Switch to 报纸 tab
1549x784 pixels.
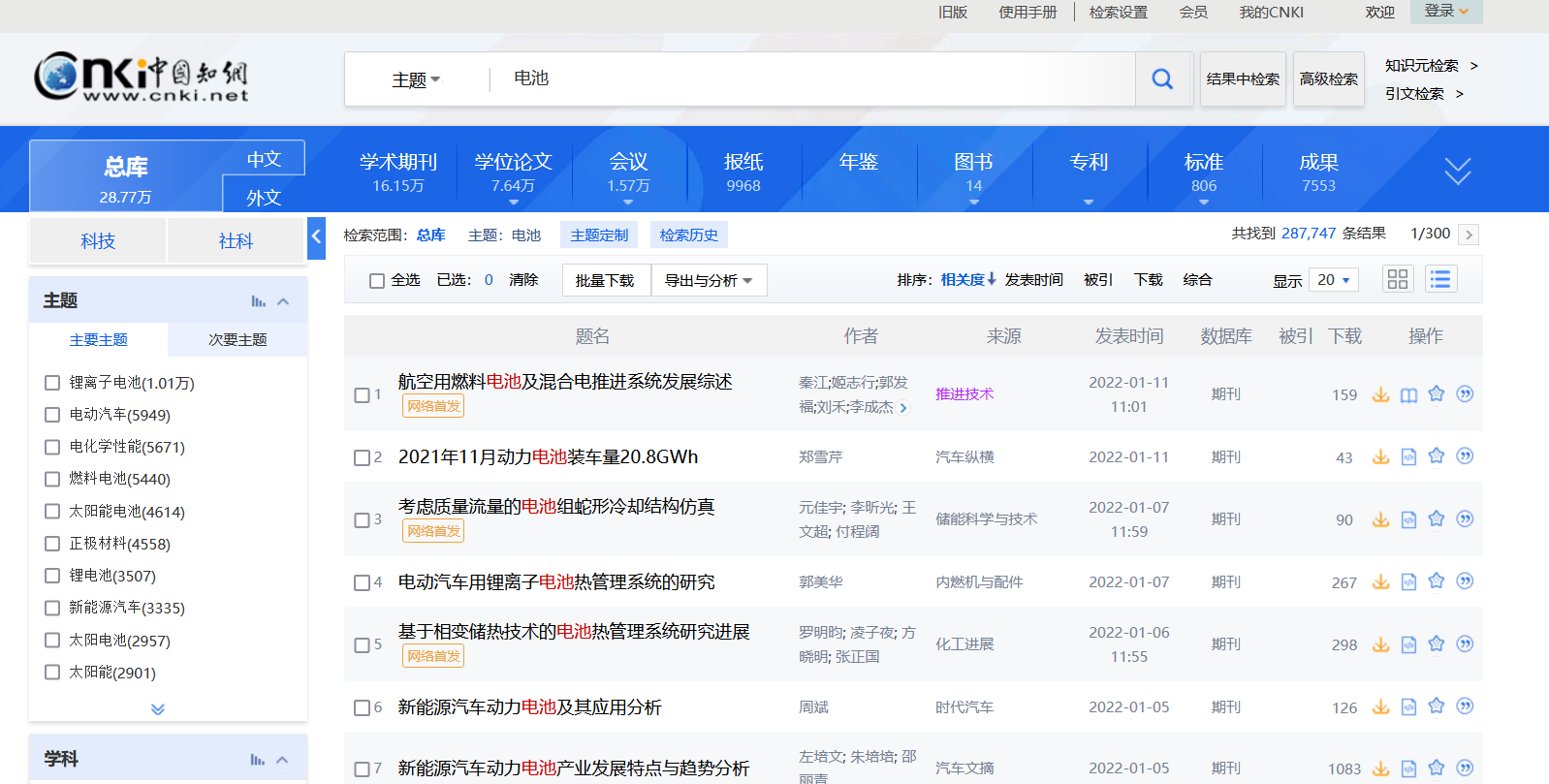point(743,172)
